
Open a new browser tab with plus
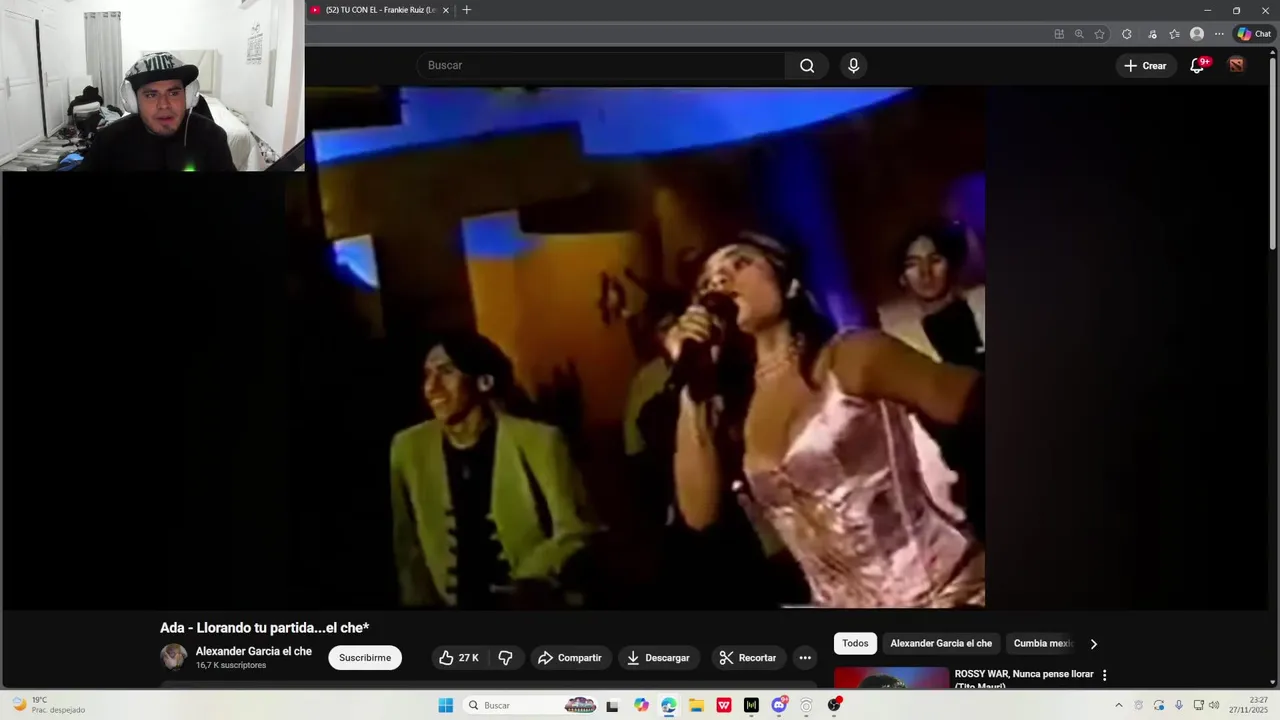pos(466,10)
